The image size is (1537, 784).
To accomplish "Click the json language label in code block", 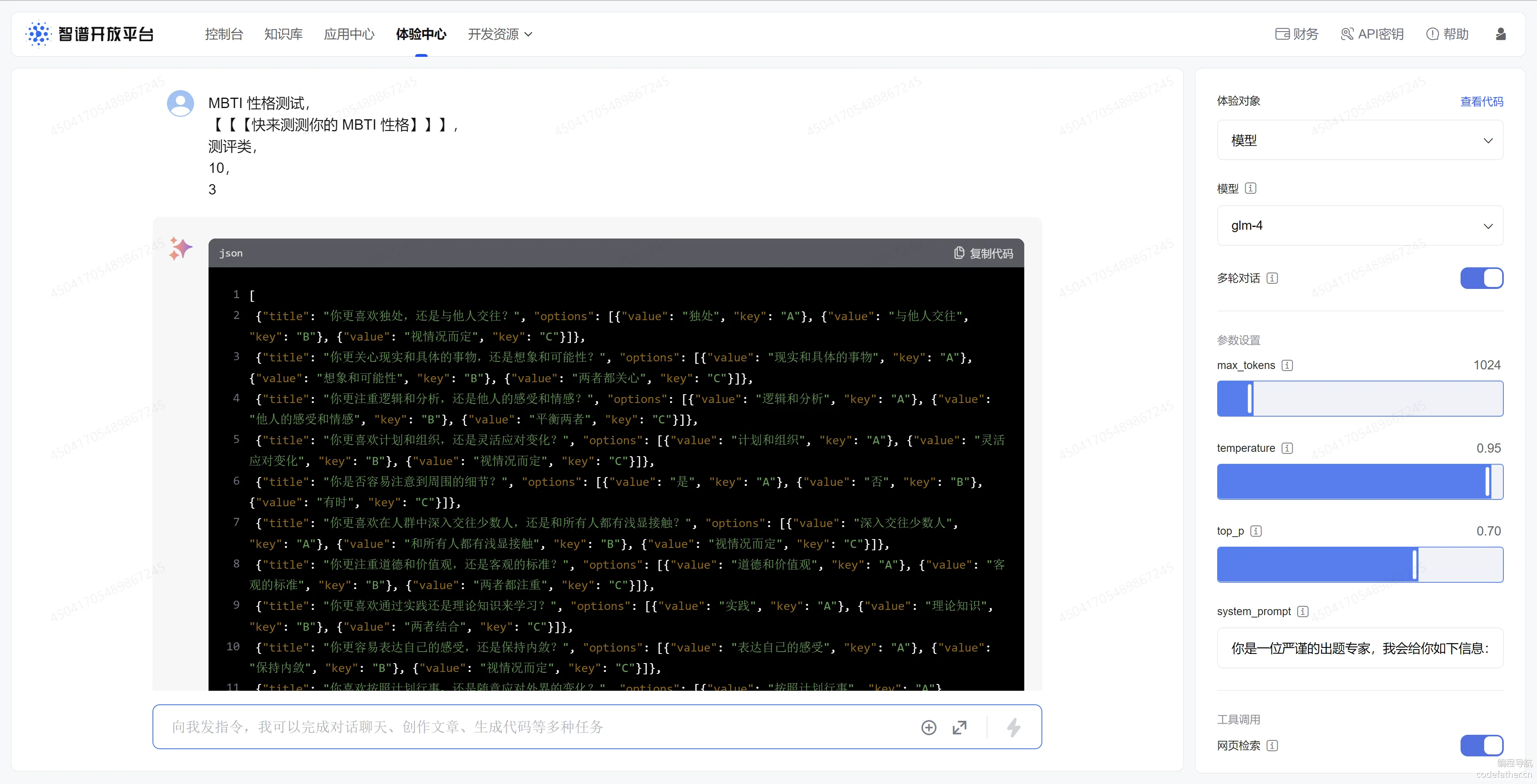I will click(x=231, y=253).
